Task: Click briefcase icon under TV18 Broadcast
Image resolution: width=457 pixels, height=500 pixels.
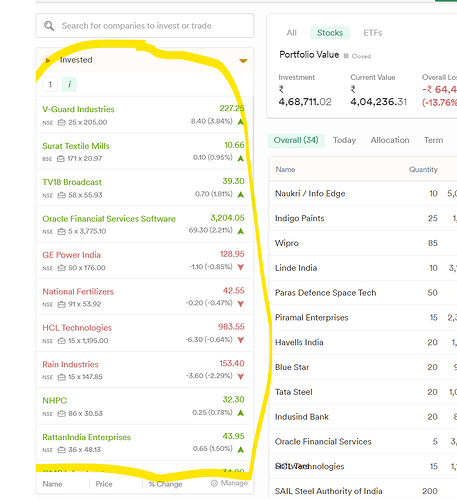Action: pos(61,195)
